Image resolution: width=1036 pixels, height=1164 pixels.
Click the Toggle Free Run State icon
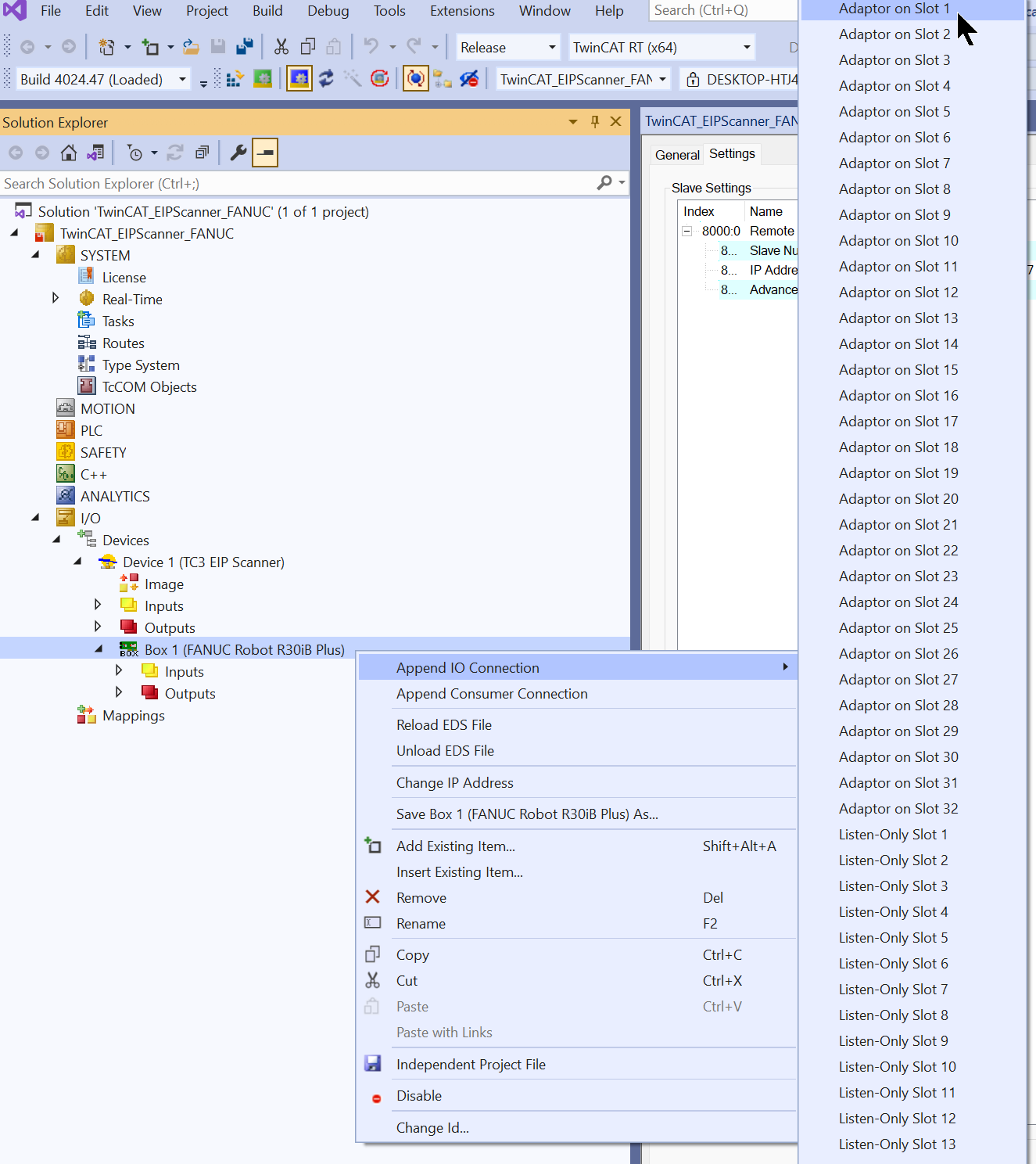click(380, 79)
